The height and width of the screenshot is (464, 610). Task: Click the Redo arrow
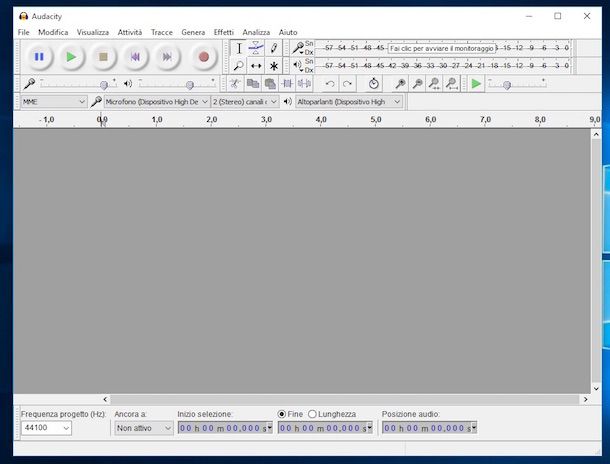[x=347, y=84]
